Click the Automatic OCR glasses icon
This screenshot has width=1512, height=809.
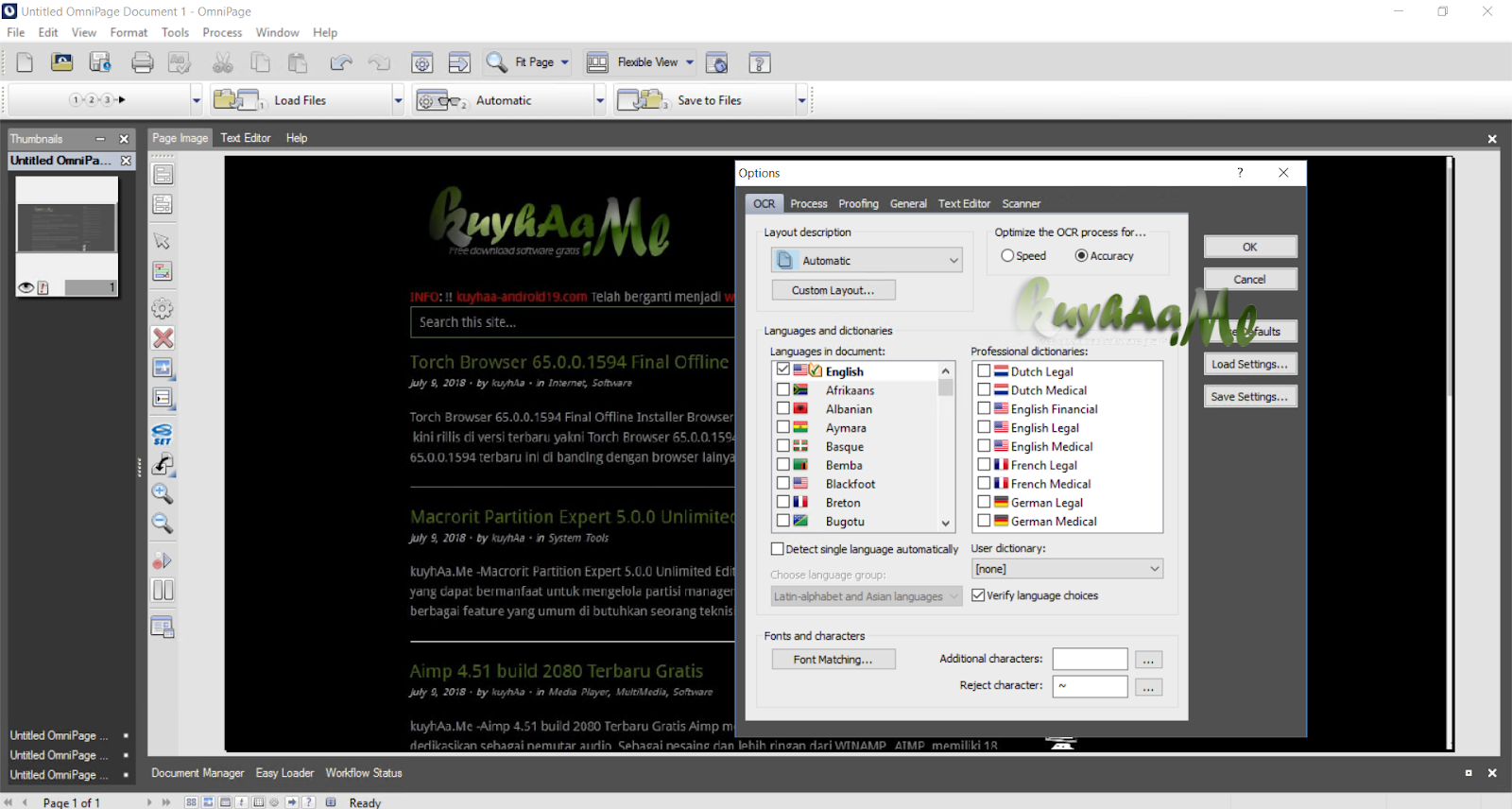[x=441, y=100]
